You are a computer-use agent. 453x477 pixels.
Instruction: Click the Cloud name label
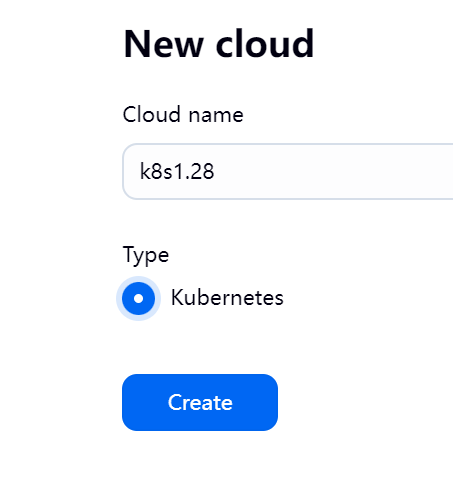pos(183,115)
